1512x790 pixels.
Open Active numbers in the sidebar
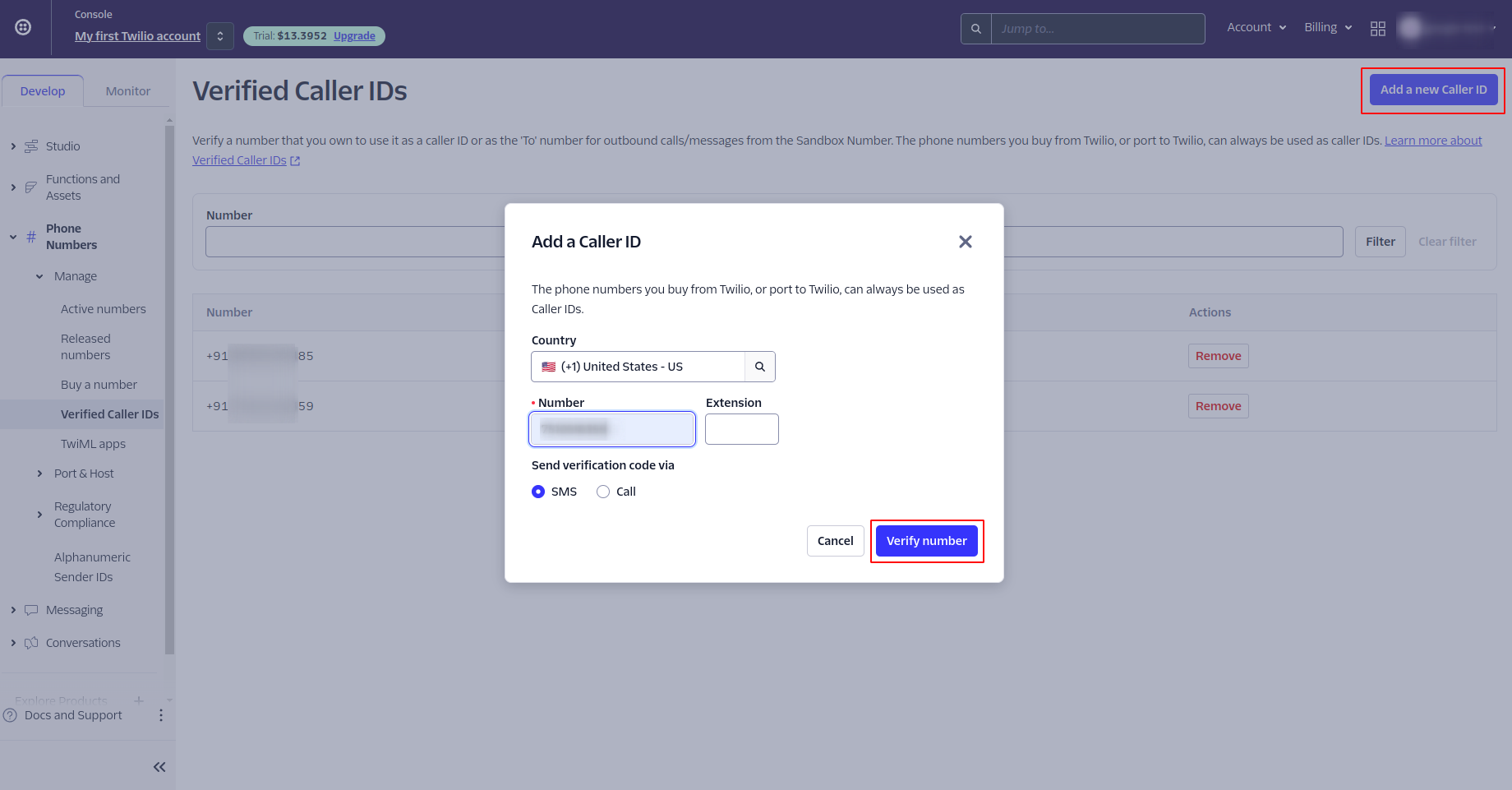103,309
